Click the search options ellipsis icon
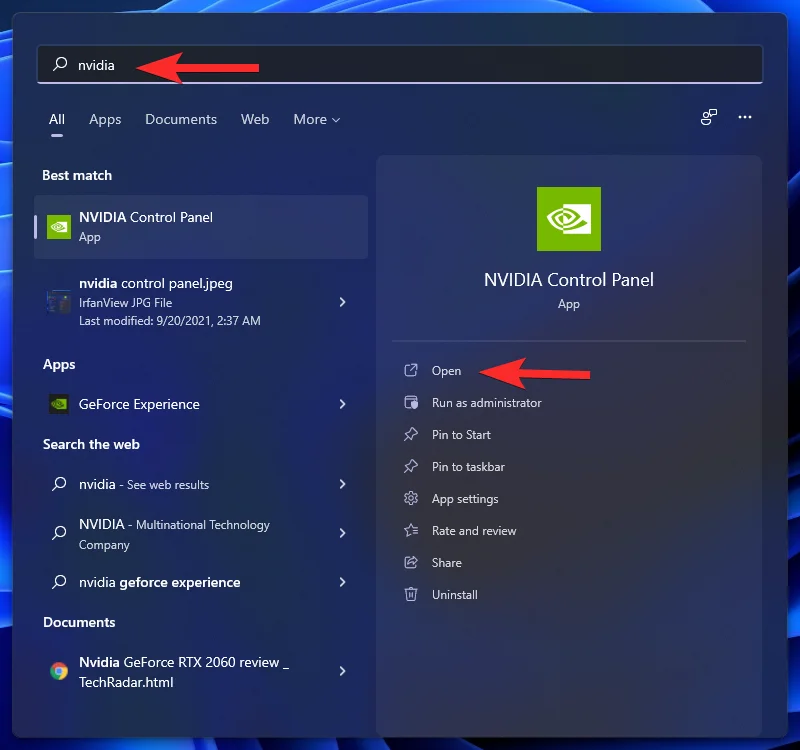Viewport: 800px width, 750px height. 745,117
